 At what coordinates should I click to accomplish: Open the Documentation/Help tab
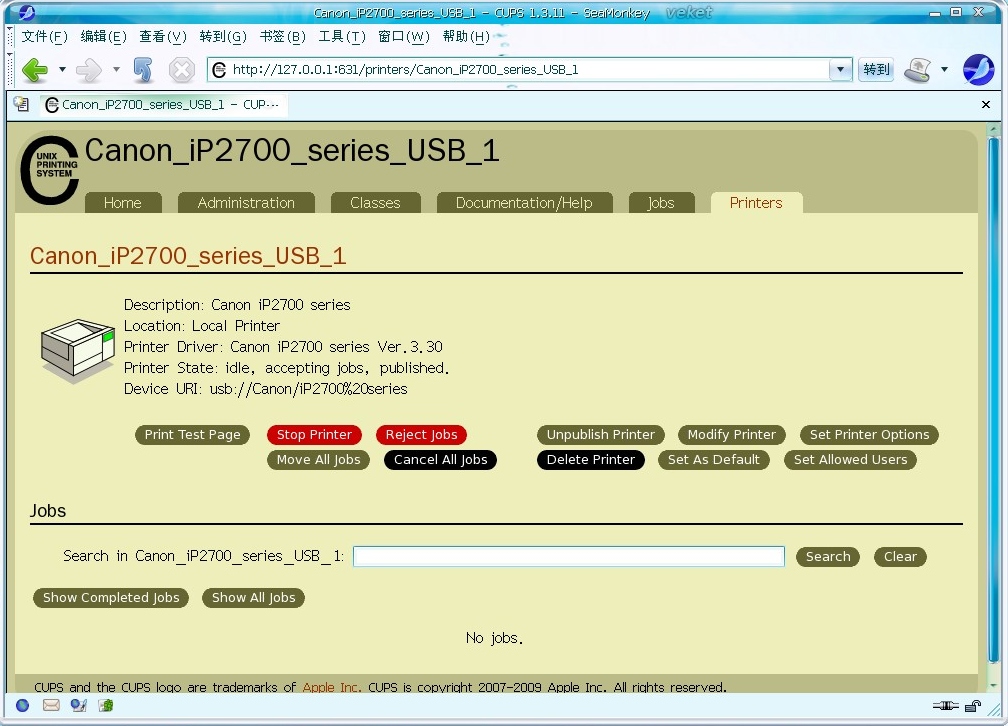524,203
